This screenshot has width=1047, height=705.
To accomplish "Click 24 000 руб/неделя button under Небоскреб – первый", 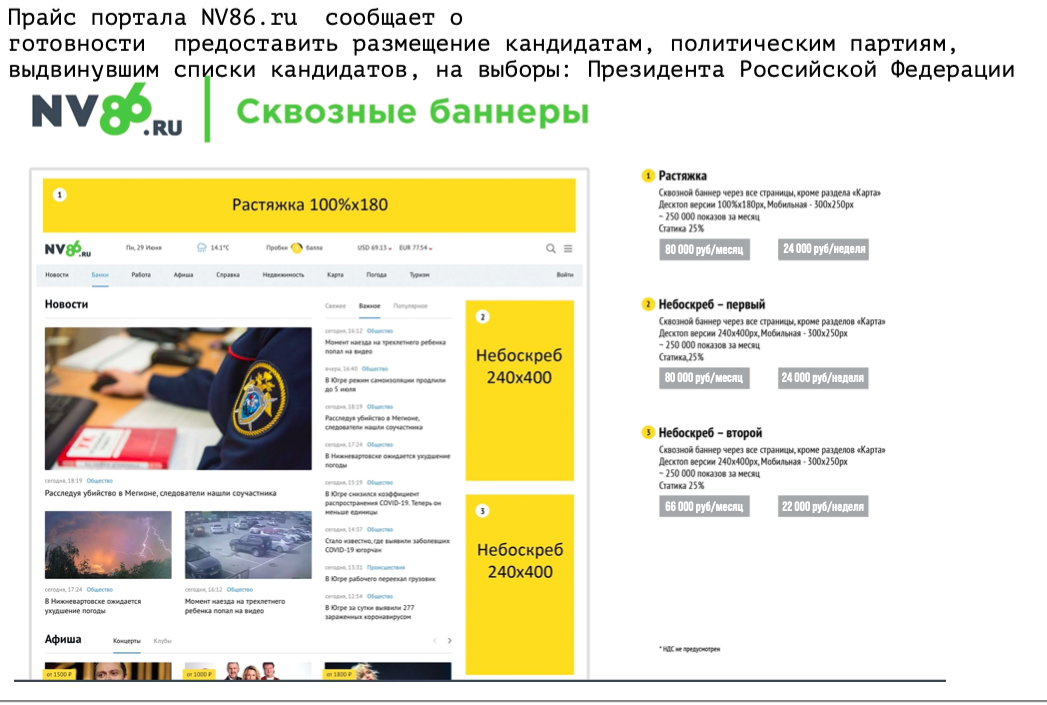I will (x=823, y=378).
